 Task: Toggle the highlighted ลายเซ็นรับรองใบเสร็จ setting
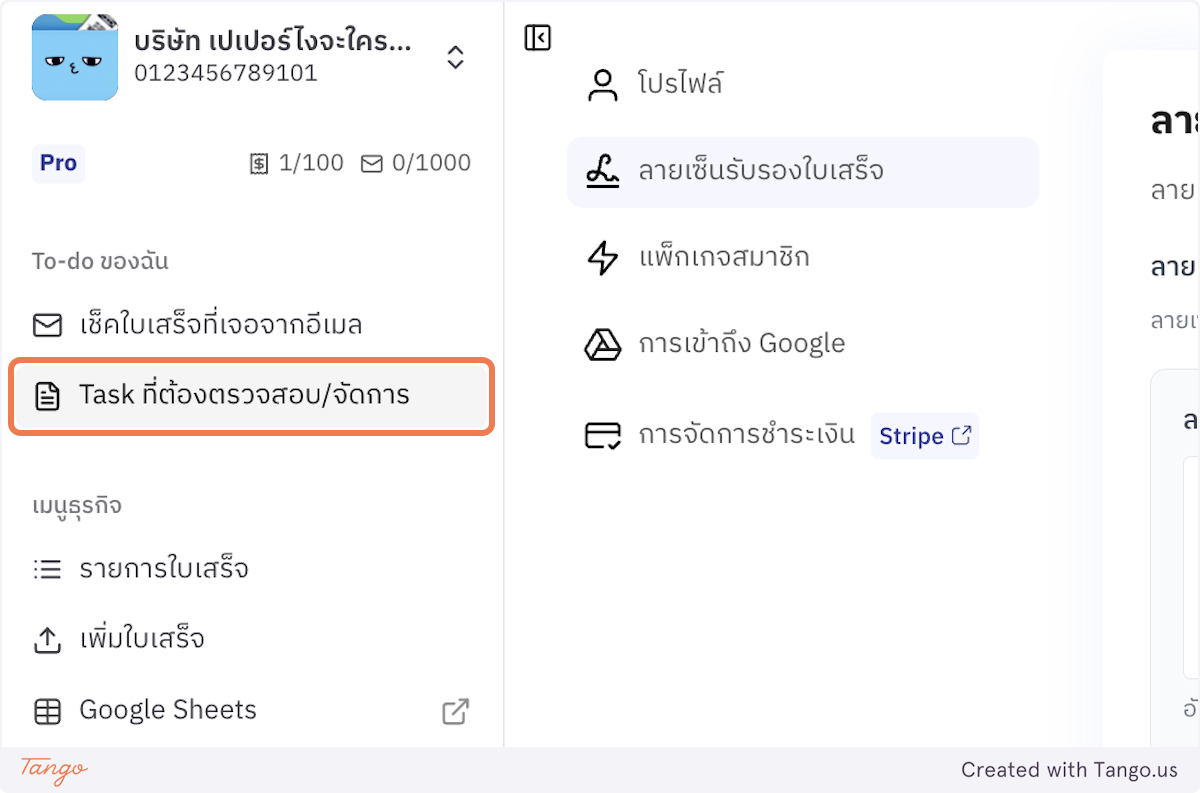point(803,172)
